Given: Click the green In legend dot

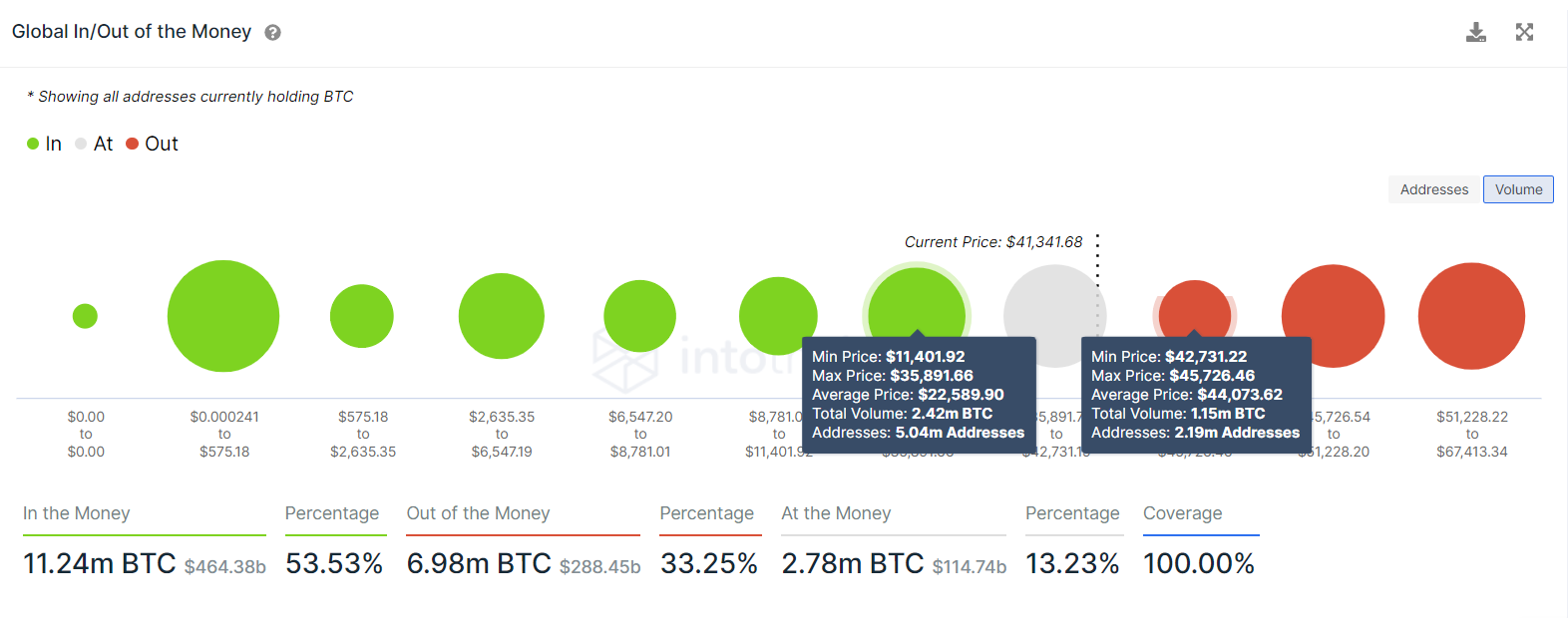Looking at the screenshot, I should (x=33, y=143).
